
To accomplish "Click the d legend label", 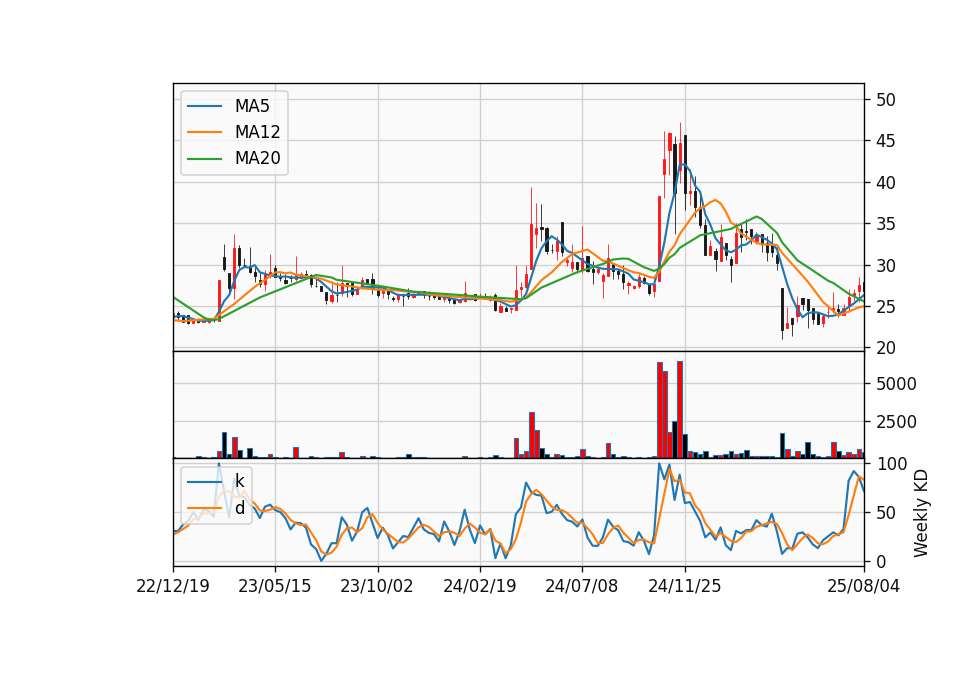I will (x=239, y=507).
